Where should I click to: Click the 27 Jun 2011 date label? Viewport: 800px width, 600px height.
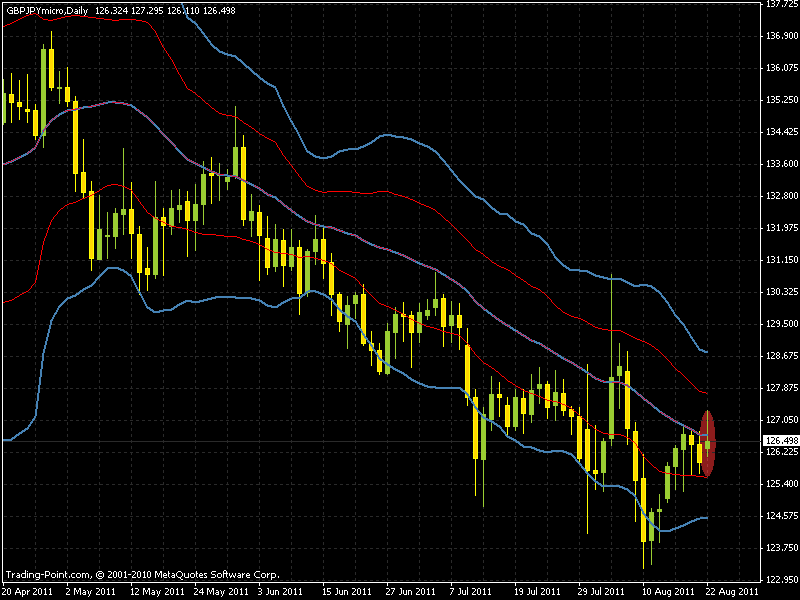(411, 592)
